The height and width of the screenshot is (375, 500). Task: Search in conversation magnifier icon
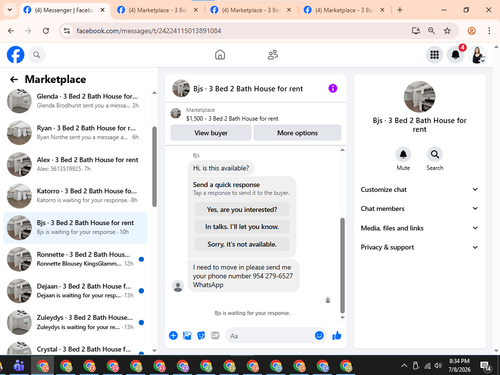[435, 154]
